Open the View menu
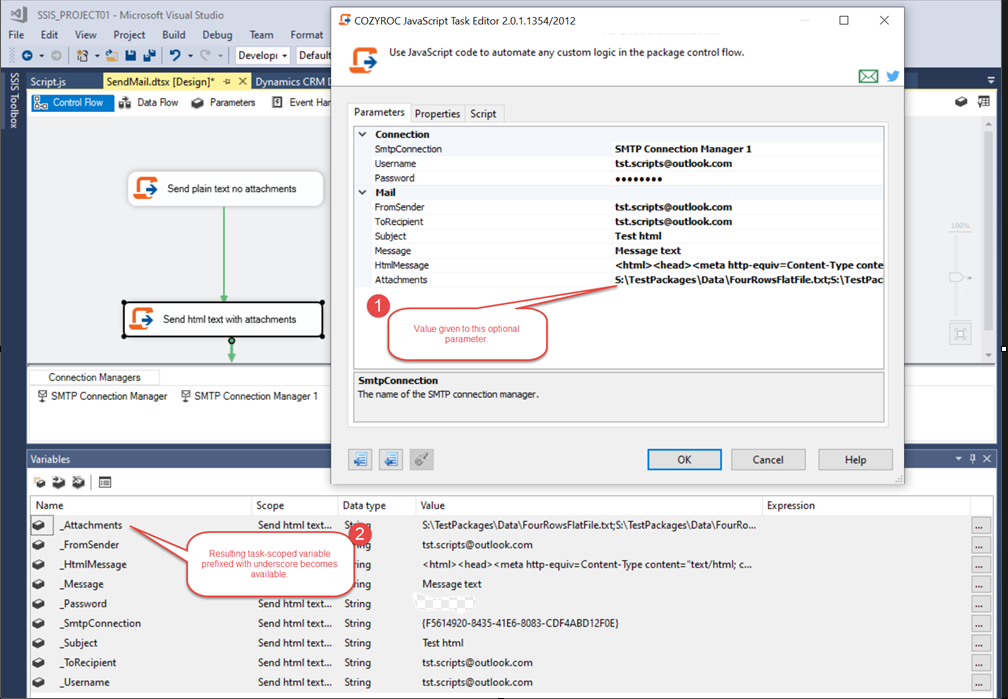 [86, 35]
